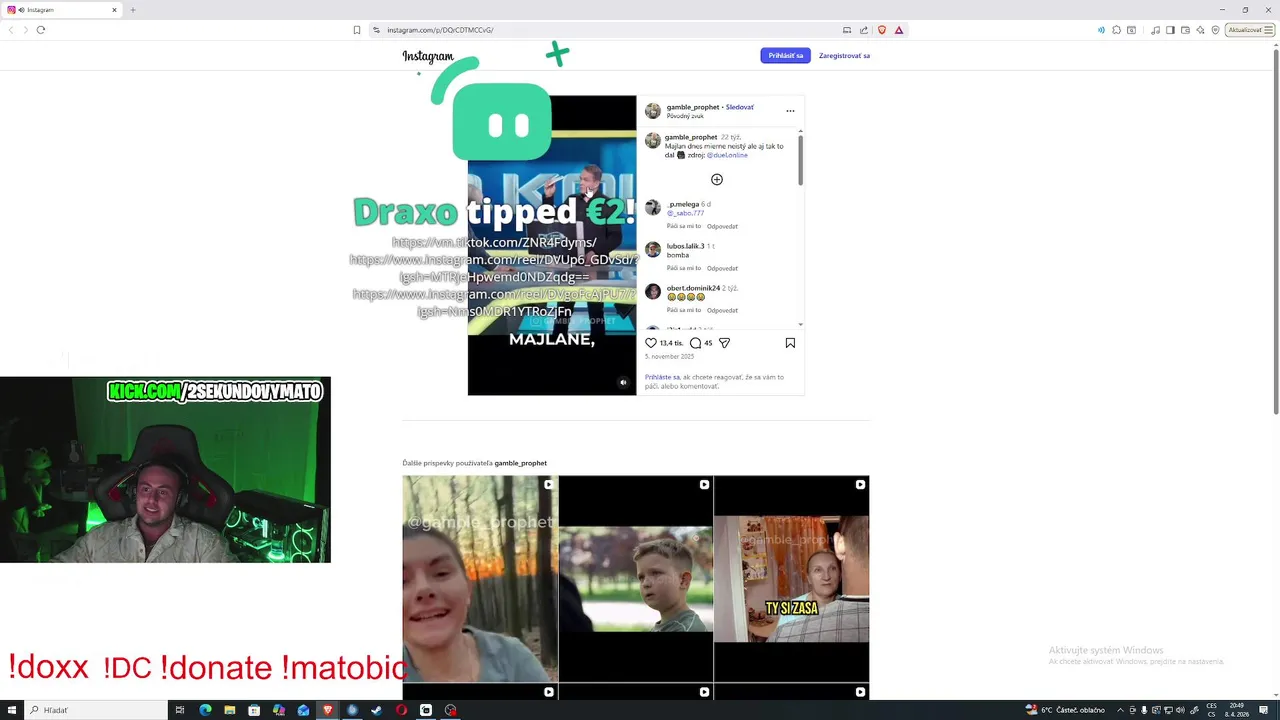Open a new browser tab

point(132,10)
